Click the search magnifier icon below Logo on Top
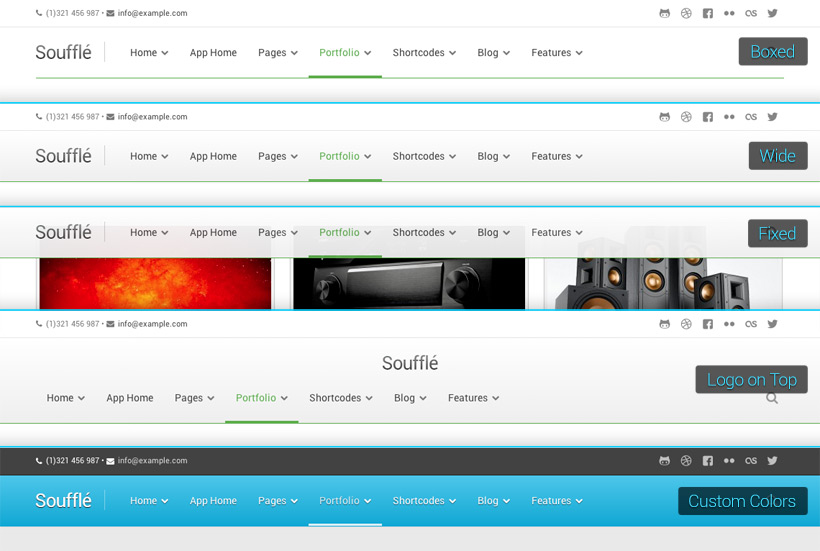820x551 pixels. tap(772, 398)
